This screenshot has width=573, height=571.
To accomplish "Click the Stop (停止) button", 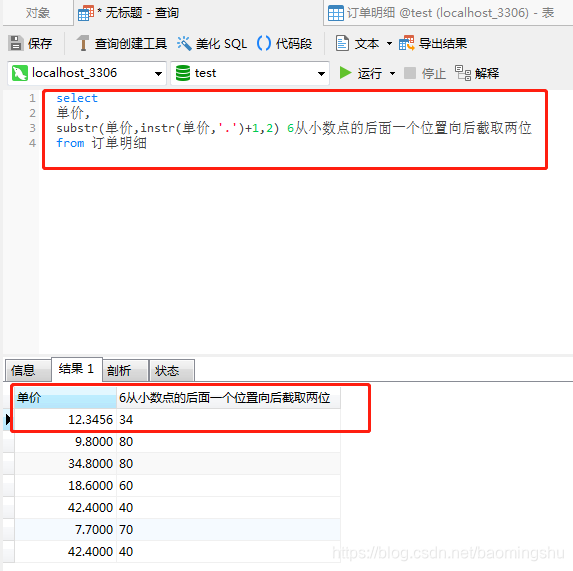I will click(x=425, y=73).
